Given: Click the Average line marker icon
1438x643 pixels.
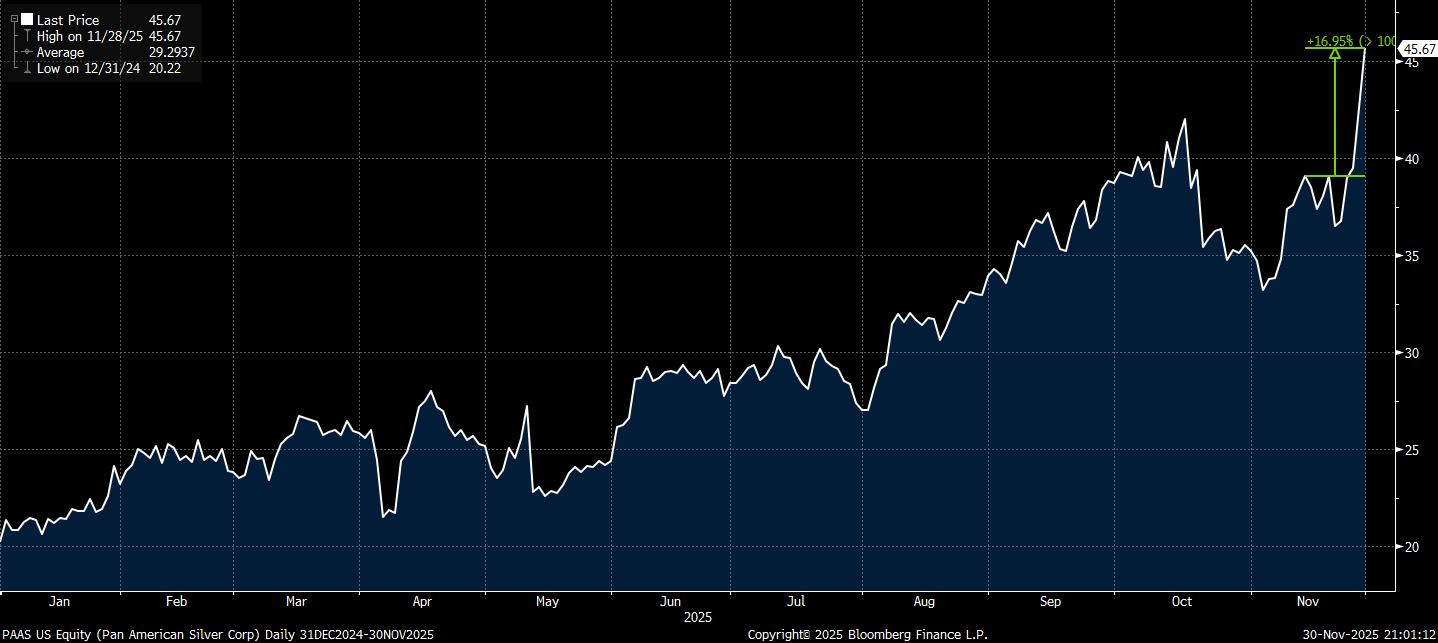Looking at the screenshot, I should 25,52.
